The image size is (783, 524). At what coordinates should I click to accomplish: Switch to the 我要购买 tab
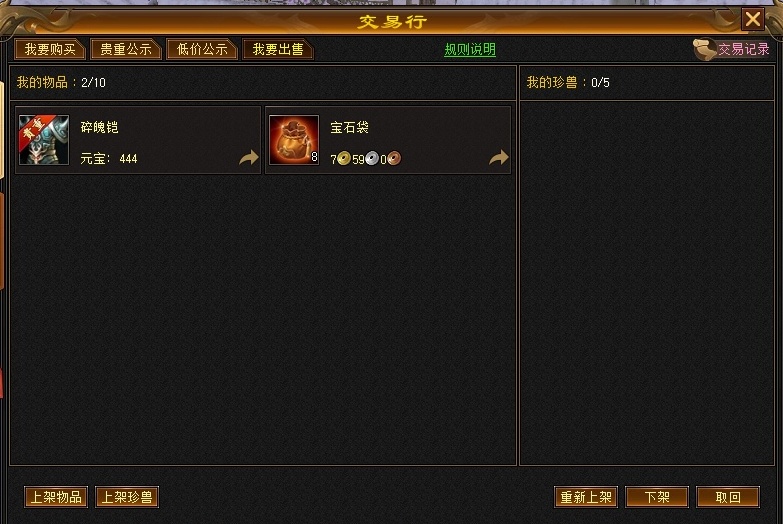pos(50,49)
